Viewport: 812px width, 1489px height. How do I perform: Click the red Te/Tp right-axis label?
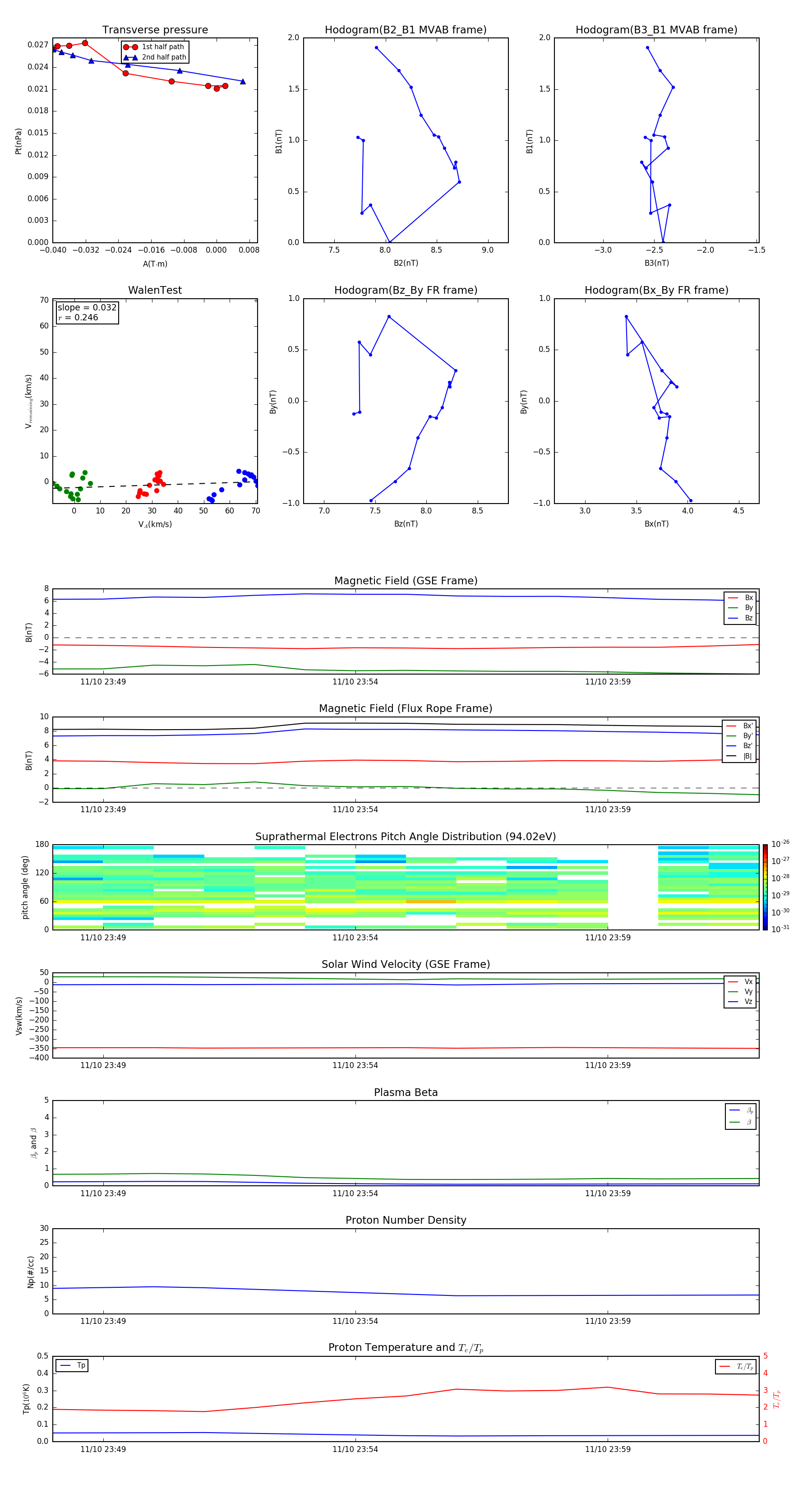[x=777, y=1399]
